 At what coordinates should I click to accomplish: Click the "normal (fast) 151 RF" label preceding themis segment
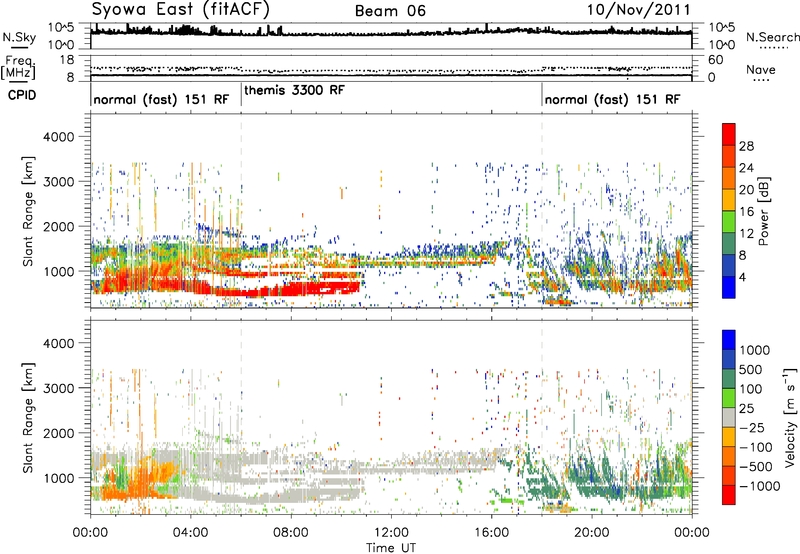pyautogui.click(x=161, y=99)
